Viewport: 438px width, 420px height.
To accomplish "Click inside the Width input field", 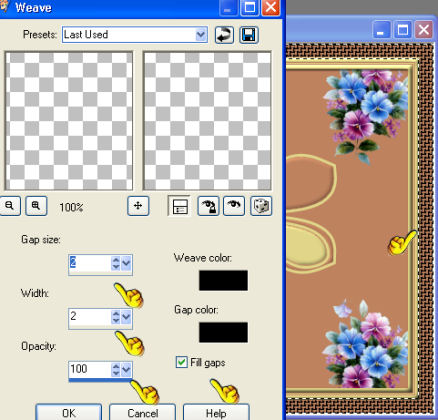I will click(89, 317).
